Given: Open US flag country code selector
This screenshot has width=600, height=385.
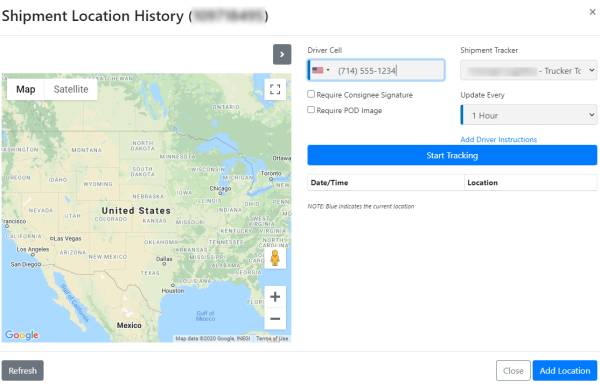Looking at the screenshot, I should pos(321,70).
